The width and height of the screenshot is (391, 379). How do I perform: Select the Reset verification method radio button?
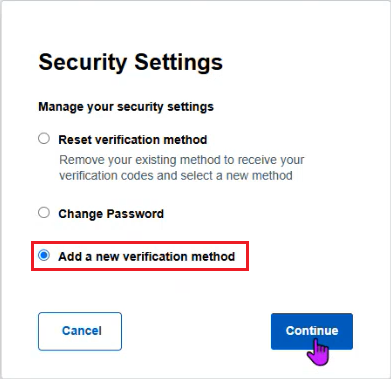[x=44, y=138]
